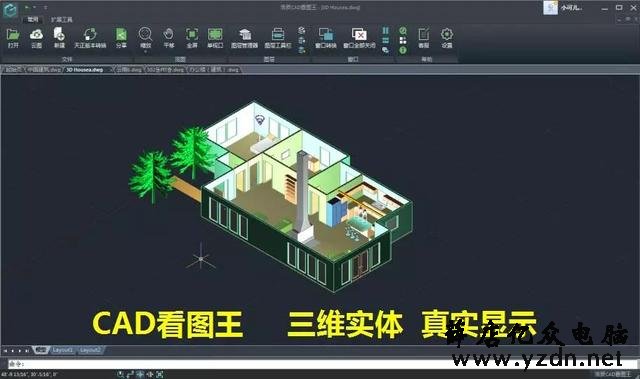Viewport: 640px width, 379px height.
Task: Click the green round info icon
Action: pyautogui.click(x=403, y=50)
